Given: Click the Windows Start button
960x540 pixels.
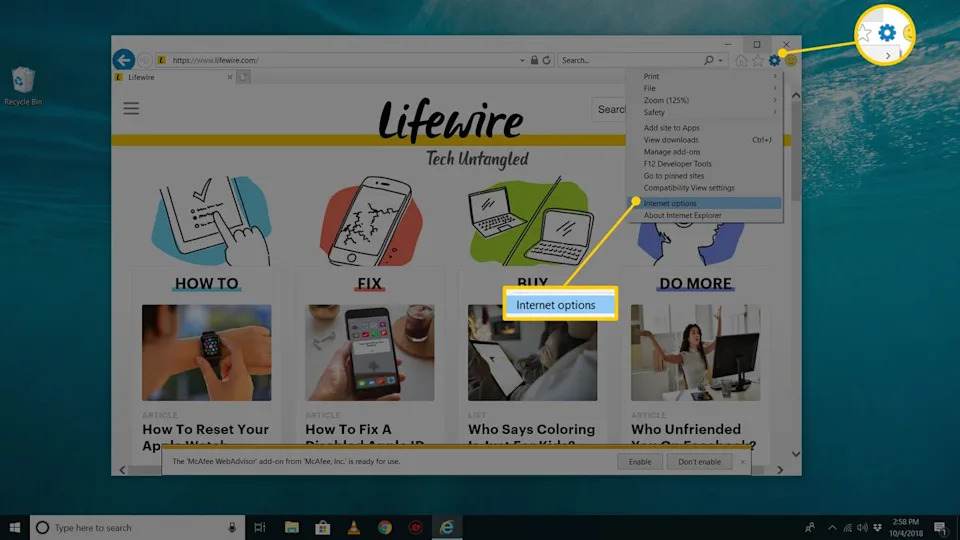Looking at the screenshot, I should (x=16, y=527).
